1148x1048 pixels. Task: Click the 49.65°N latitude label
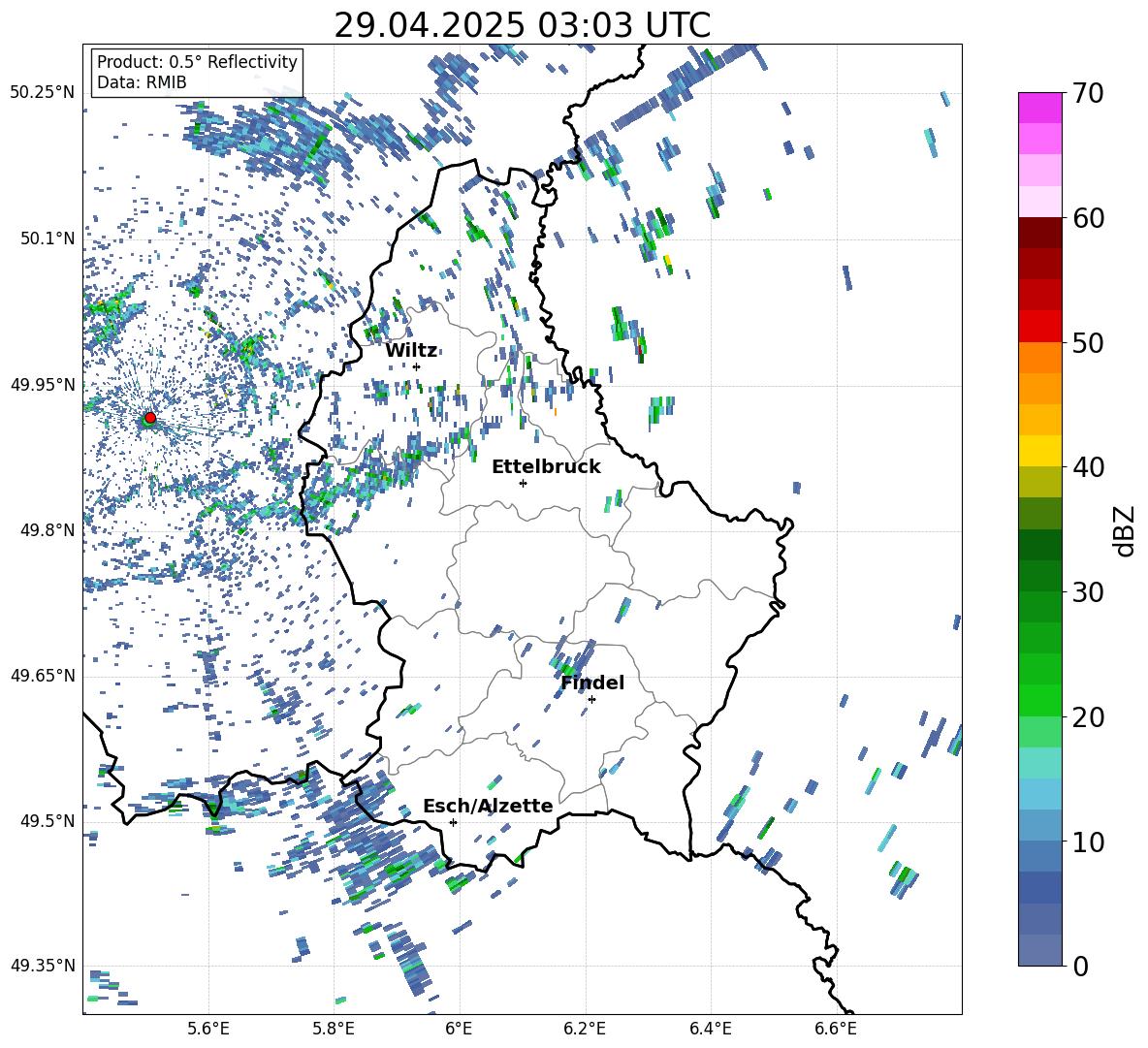pos(43,675)
